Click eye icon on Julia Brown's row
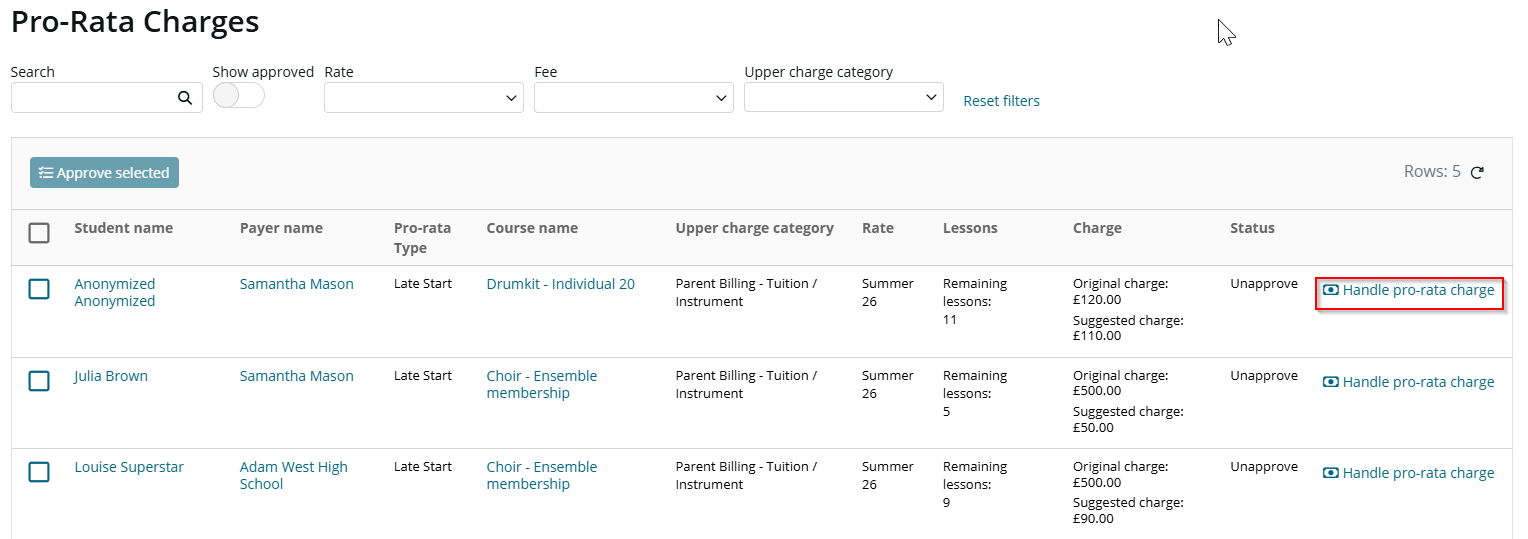The image size is (1528, 539). pyautogui.click(x=1330, y=382)
